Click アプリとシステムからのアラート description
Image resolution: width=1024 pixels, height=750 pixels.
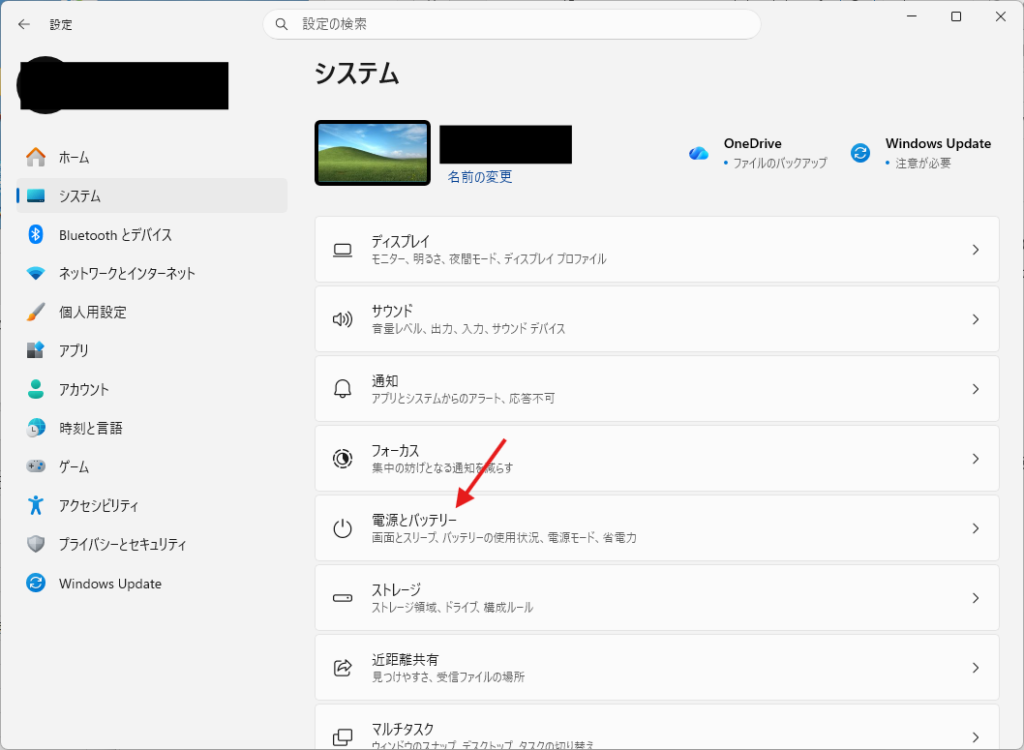click(463, 398)
